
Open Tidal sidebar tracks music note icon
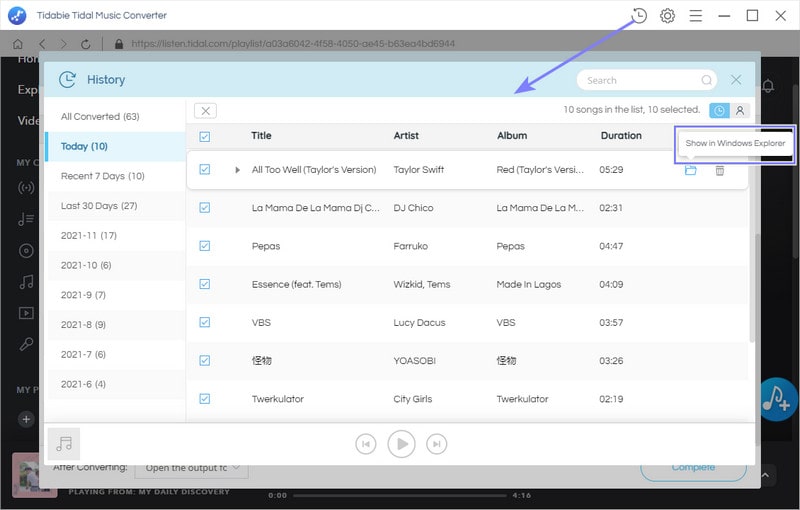[x=26, y=282]
